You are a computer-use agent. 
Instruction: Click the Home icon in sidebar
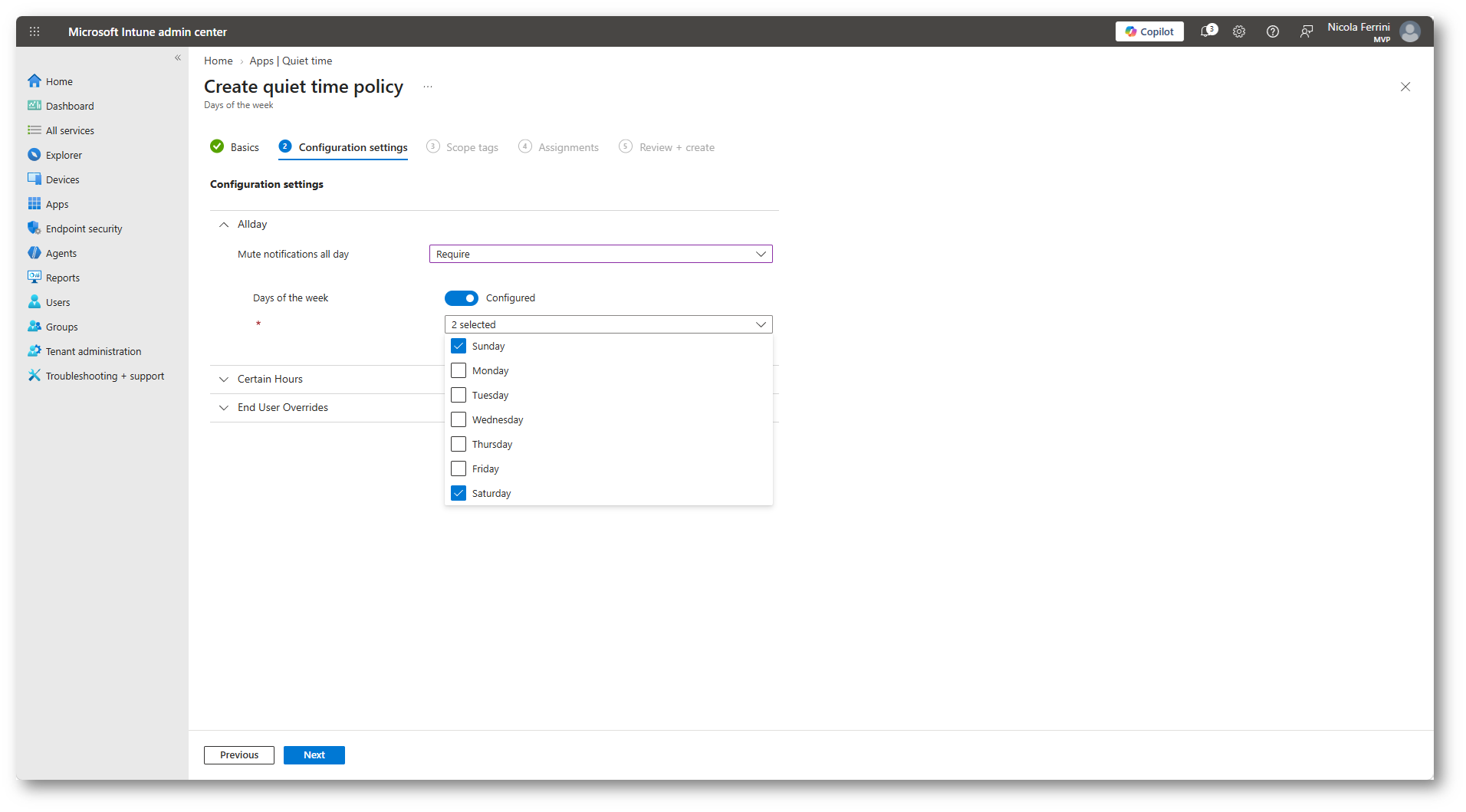pyautogui.click(x=35, y=81)
